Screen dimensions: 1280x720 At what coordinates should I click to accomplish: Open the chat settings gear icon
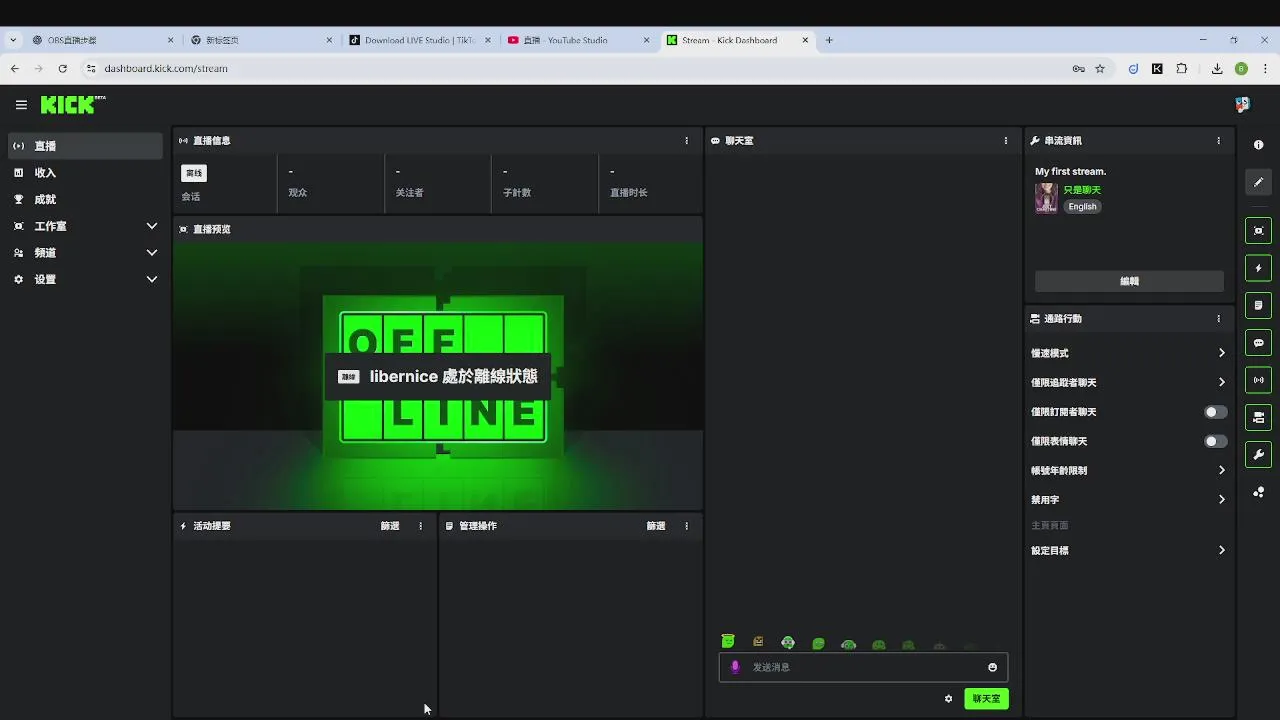click(948, 699)
